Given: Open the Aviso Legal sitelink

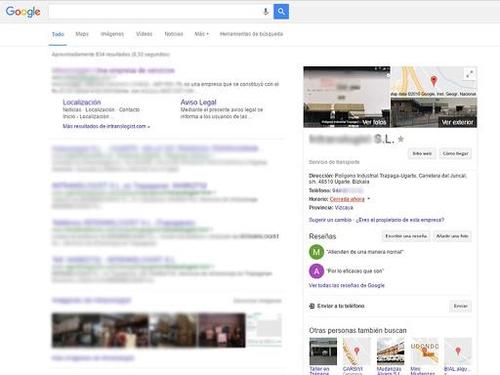Looking at the screenshot, I should (198, 102).
